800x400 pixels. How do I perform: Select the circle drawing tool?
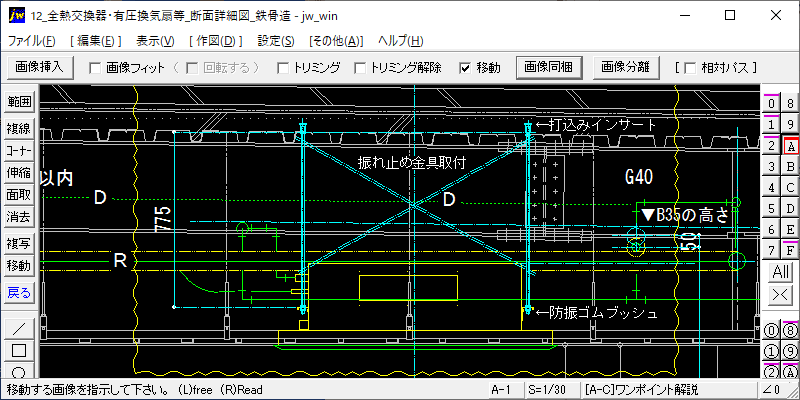pos(19,371)
